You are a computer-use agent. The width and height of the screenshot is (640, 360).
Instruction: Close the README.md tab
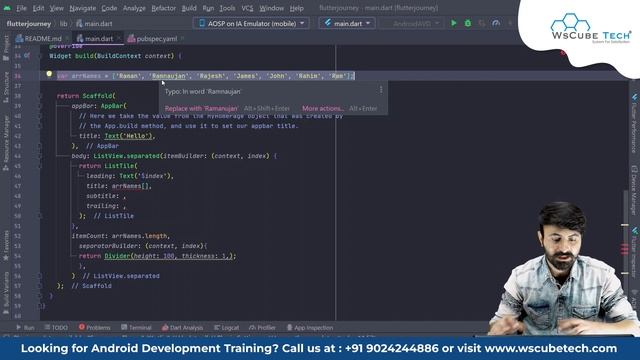(67, 39)
